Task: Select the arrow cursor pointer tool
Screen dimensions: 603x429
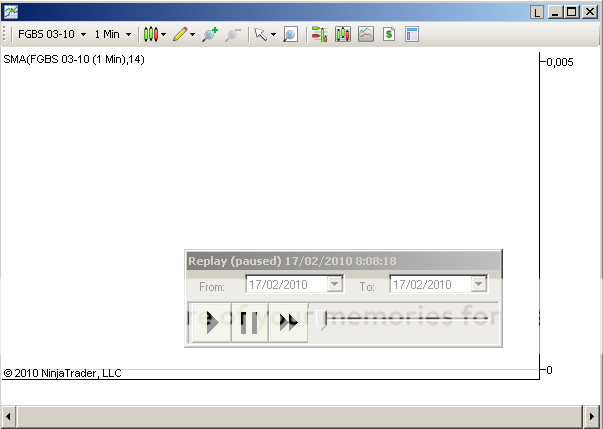Action: (261, 34)
